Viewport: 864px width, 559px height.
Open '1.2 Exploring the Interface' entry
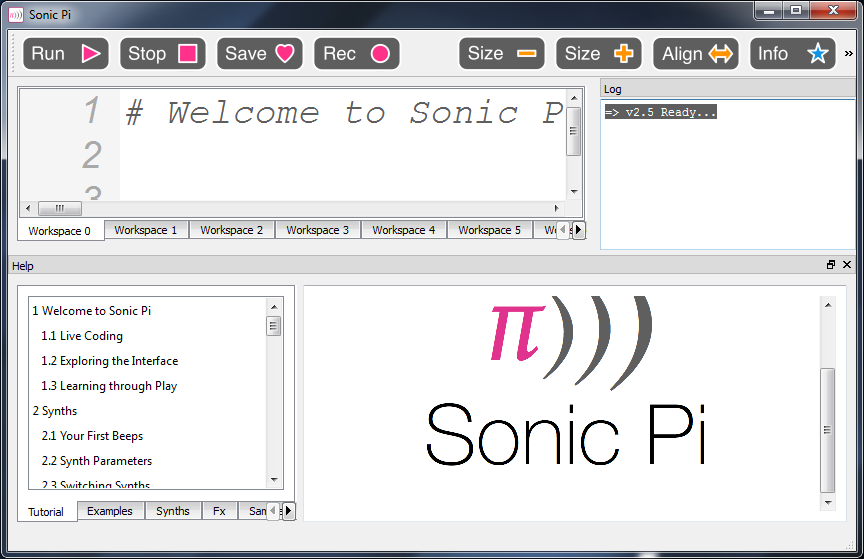[110, 361]
